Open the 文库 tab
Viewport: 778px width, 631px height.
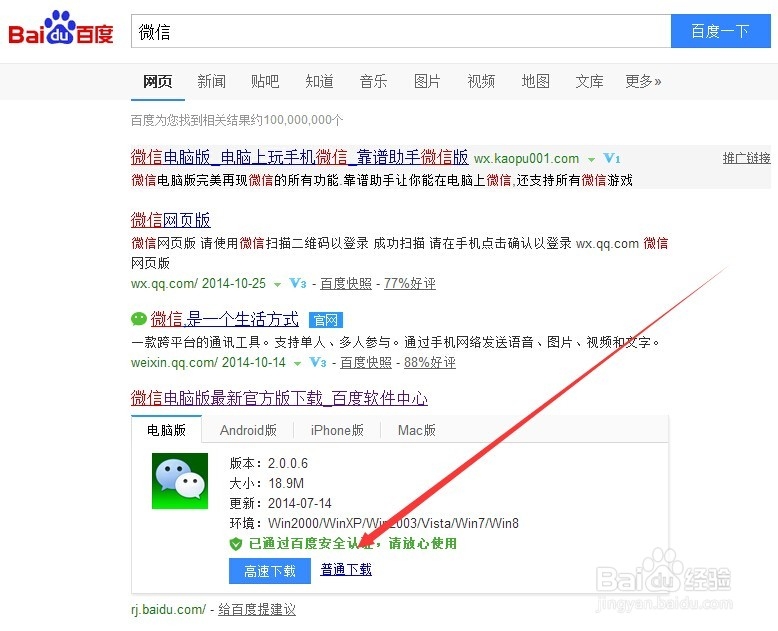click(x=589, y=81)
